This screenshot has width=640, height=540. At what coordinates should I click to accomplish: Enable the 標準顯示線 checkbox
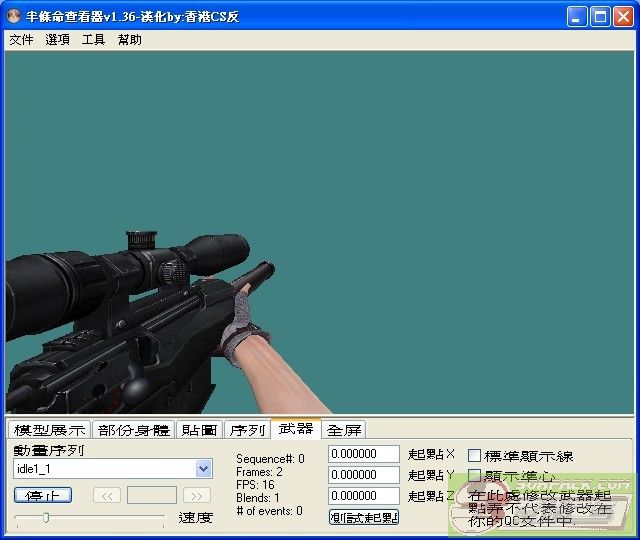[475, 456]
